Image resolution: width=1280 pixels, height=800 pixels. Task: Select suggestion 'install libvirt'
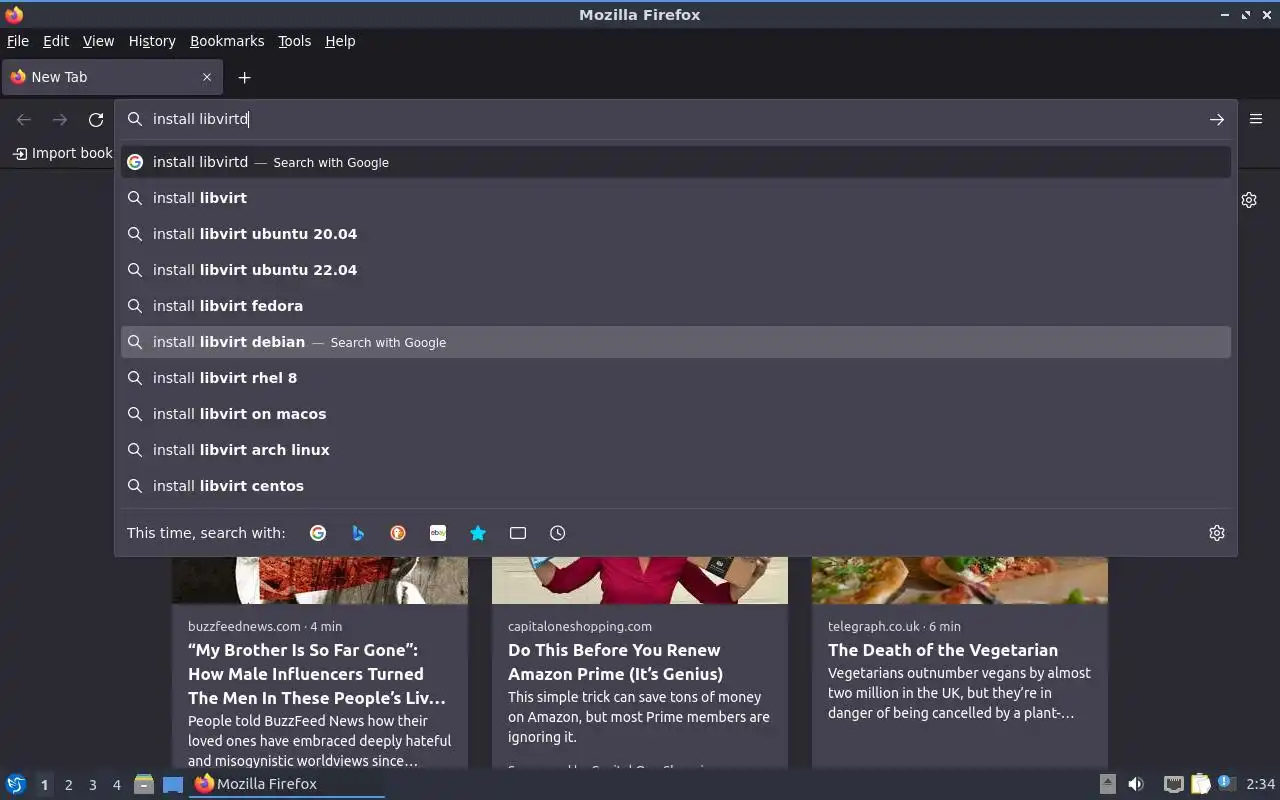(x=676, y=198)
